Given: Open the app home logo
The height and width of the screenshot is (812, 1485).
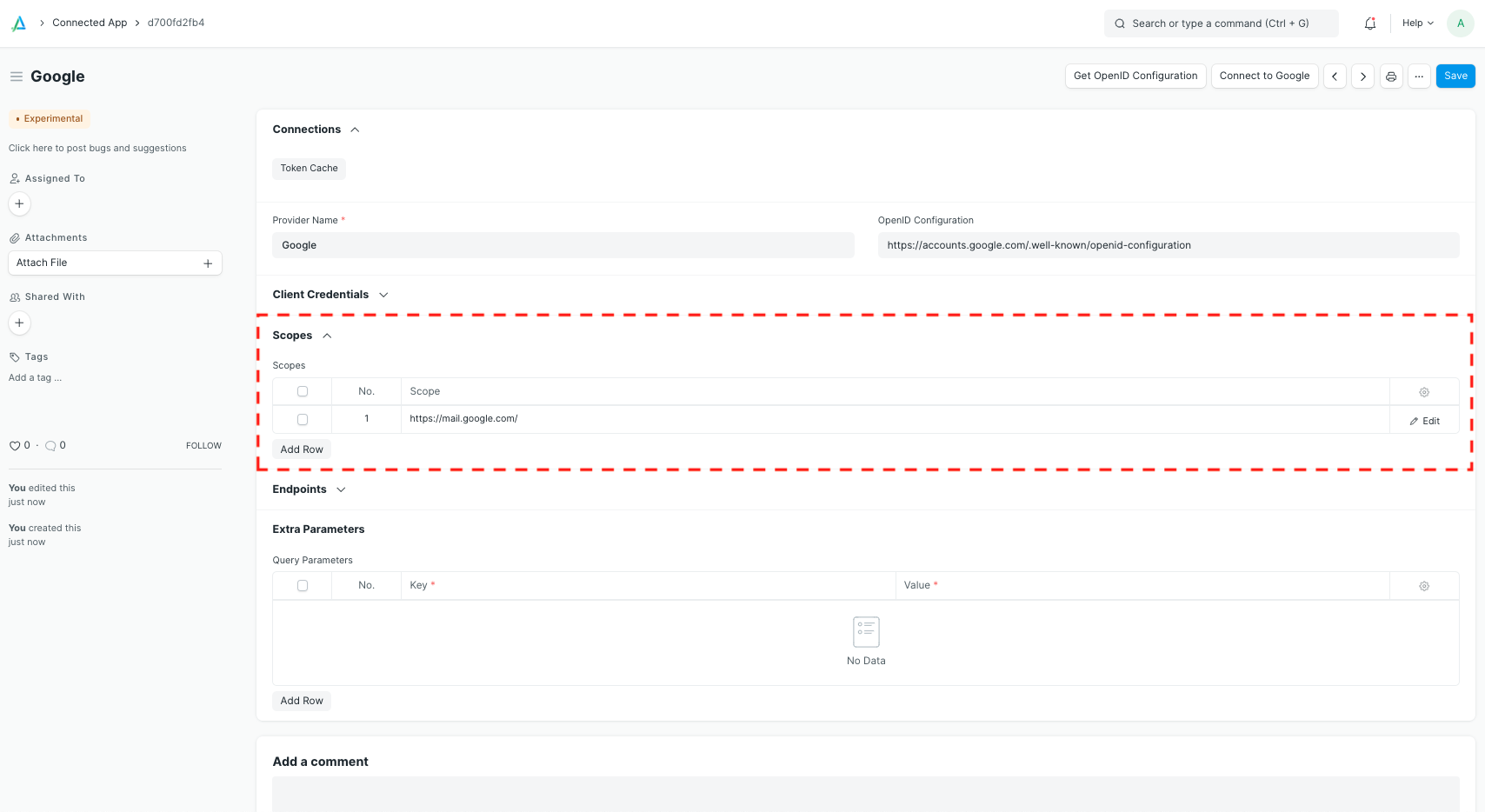Looking at the screenshot, I should click(18, 23).
